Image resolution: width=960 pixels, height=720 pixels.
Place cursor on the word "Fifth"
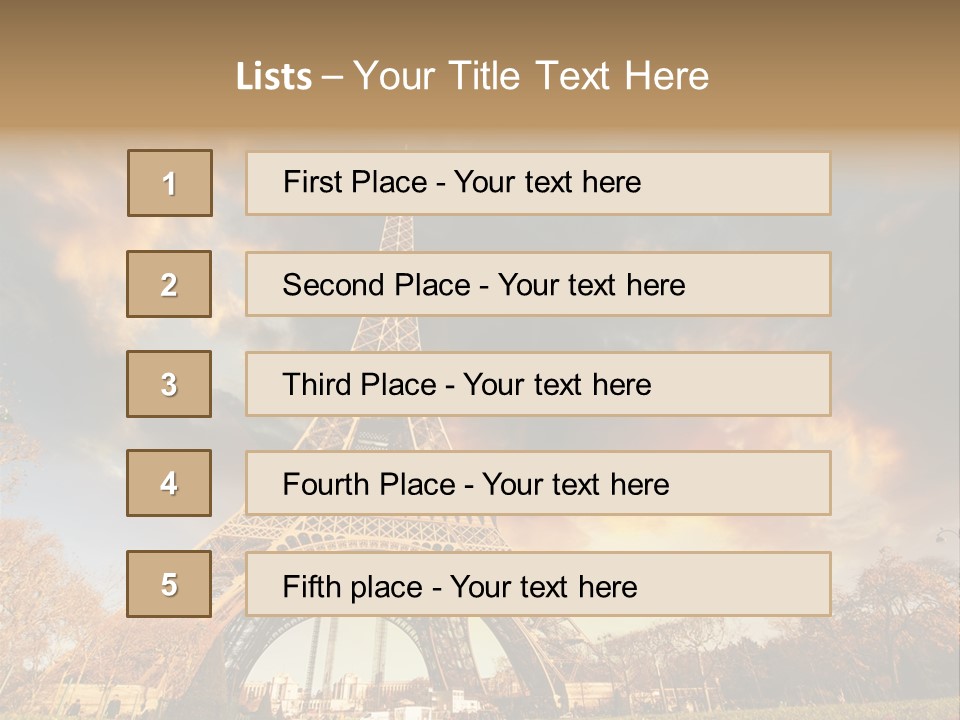click(312, 586)
